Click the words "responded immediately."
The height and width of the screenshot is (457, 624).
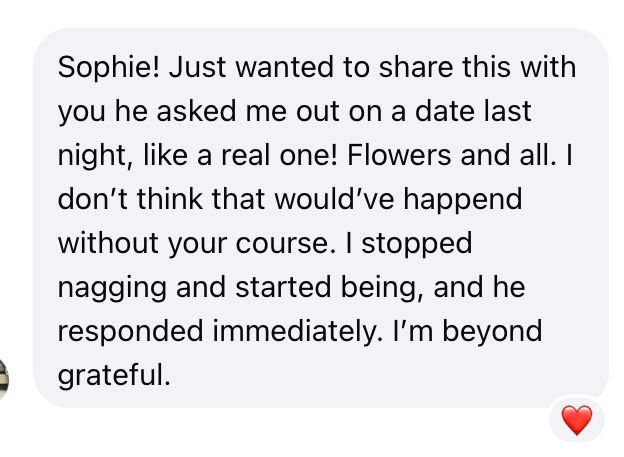[222, 331]
